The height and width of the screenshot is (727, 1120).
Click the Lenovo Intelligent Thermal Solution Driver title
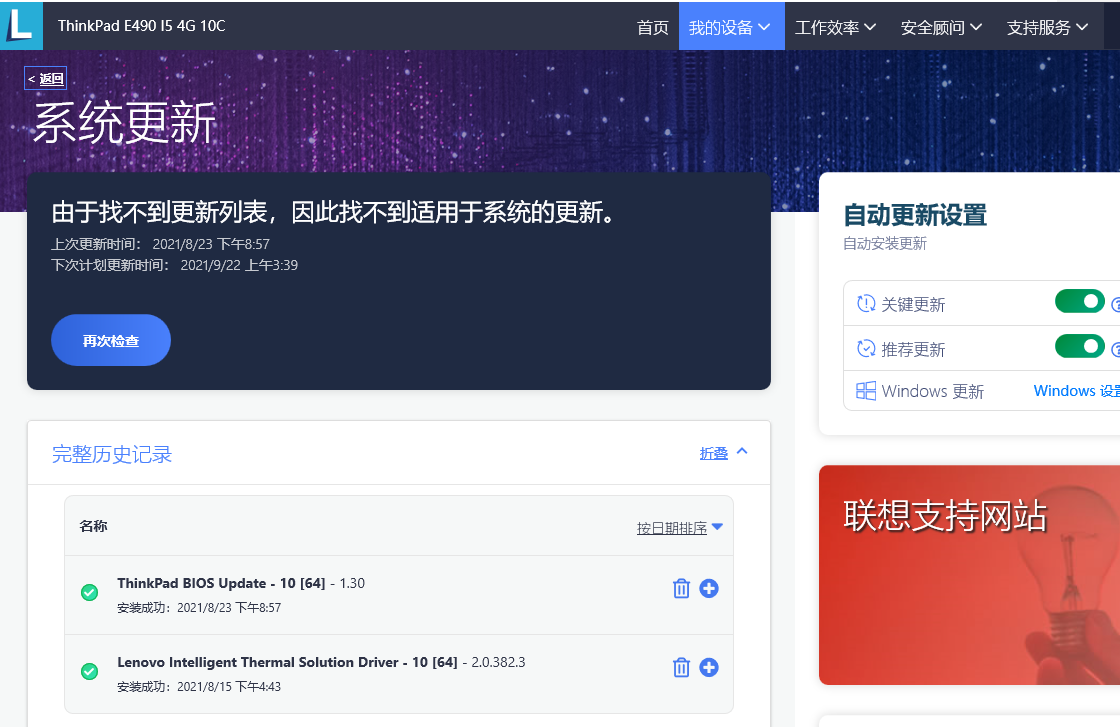(x=287, y=662)
